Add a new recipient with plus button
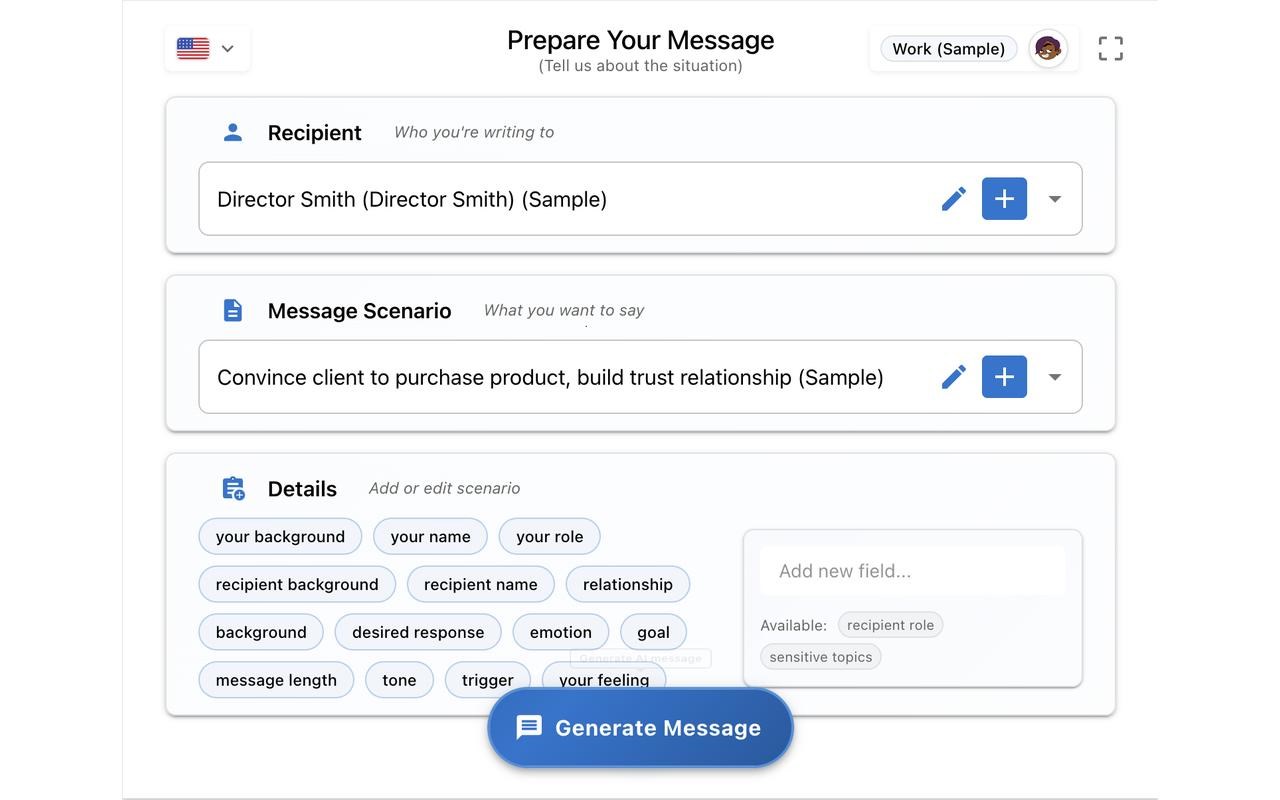 (1004, 199)
